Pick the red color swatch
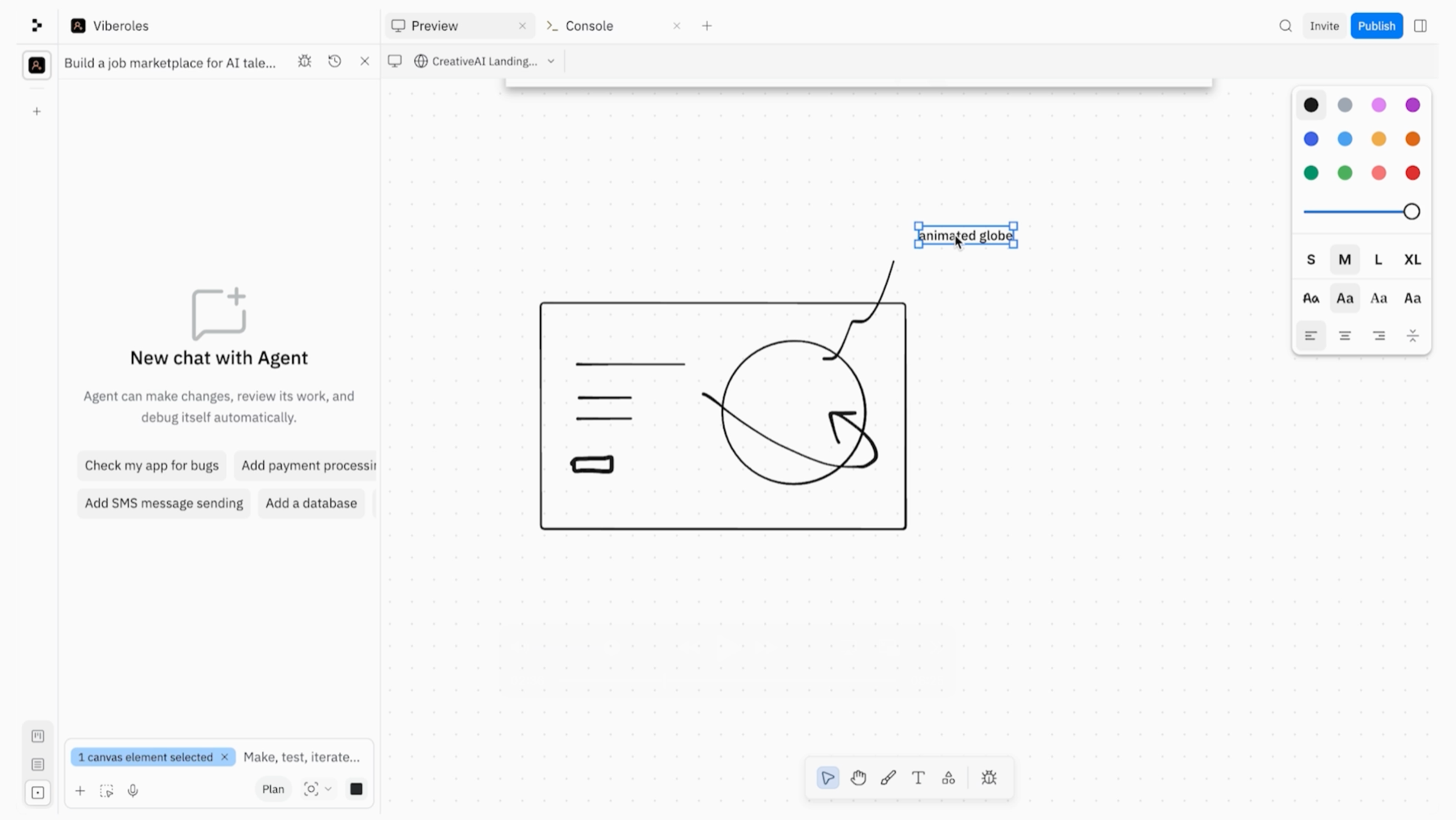 [1412, 173]
